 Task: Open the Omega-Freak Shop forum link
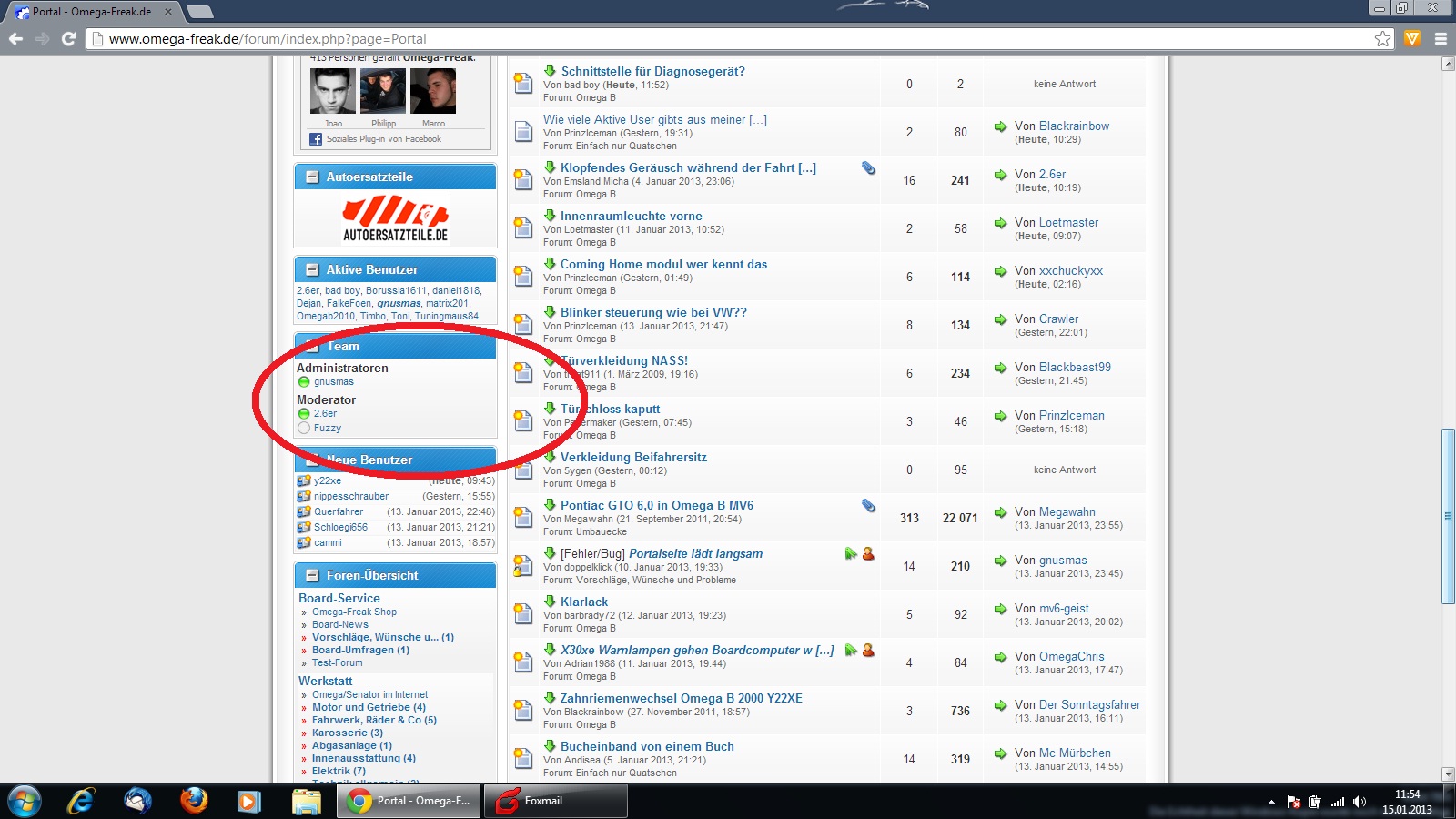(354, 612)
